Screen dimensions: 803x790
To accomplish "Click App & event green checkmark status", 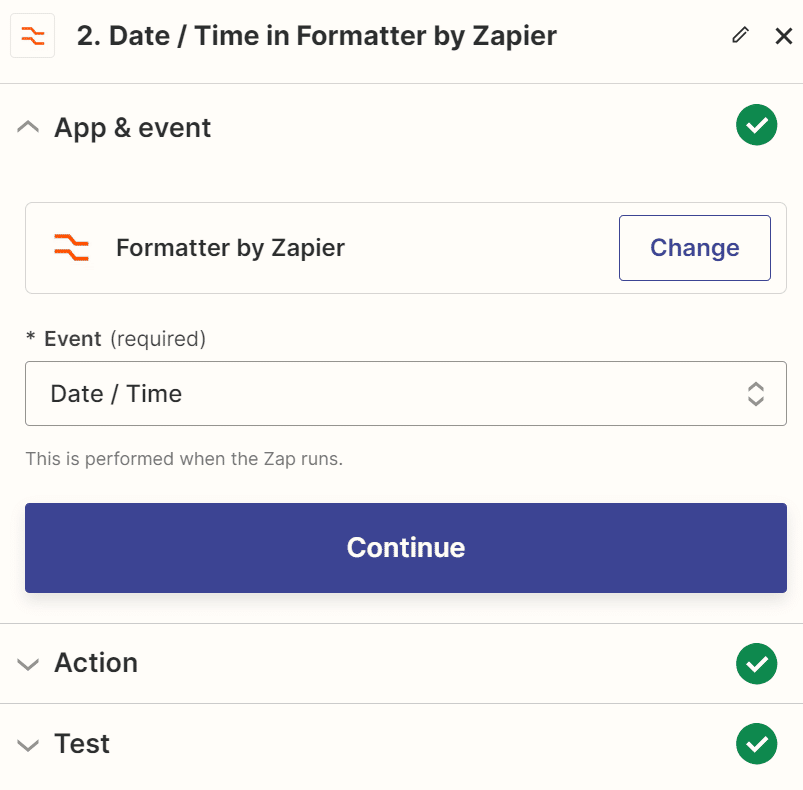I will (x=756, y=125).
